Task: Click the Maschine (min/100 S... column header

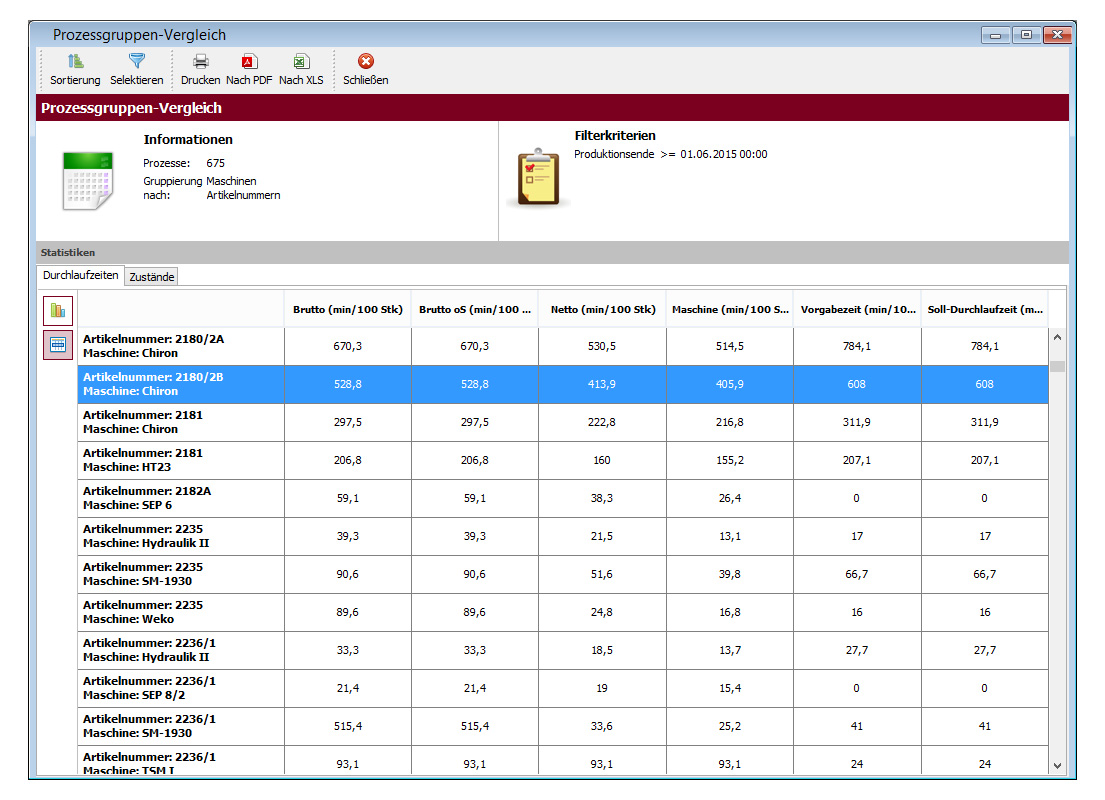Action: (x=730, y=309)
